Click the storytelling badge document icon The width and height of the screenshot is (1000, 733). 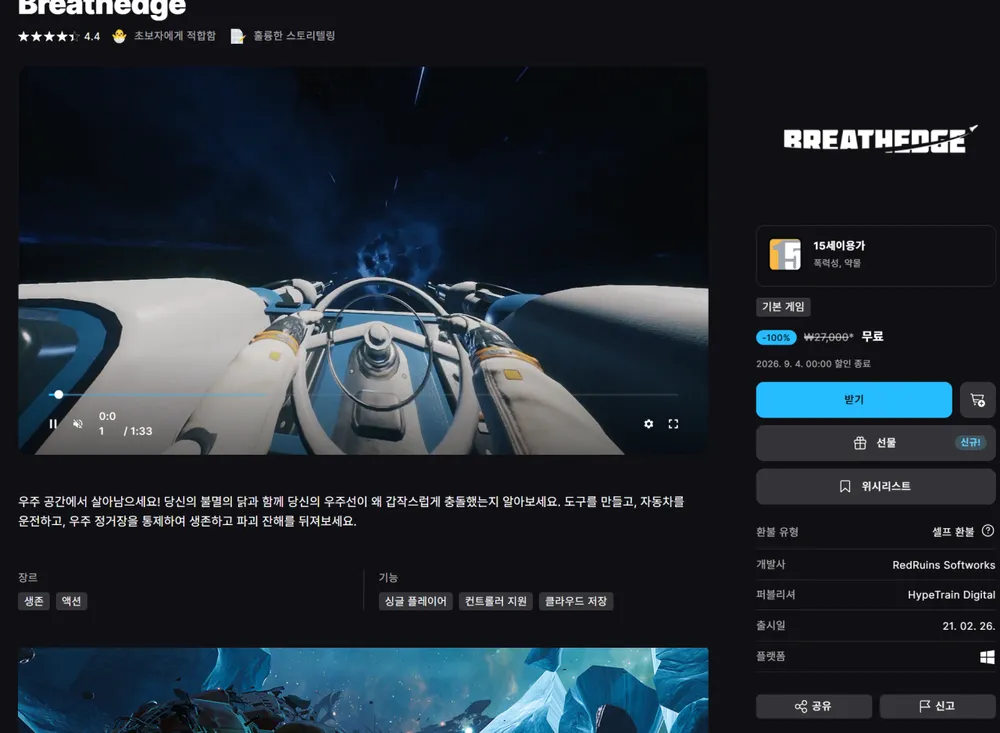point(237,36)
